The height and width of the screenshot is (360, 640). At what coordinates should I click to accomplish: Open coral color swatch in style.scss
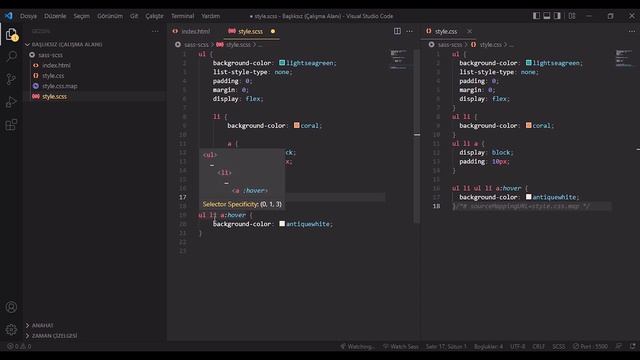pyautogui.click(x=297, y=125)
